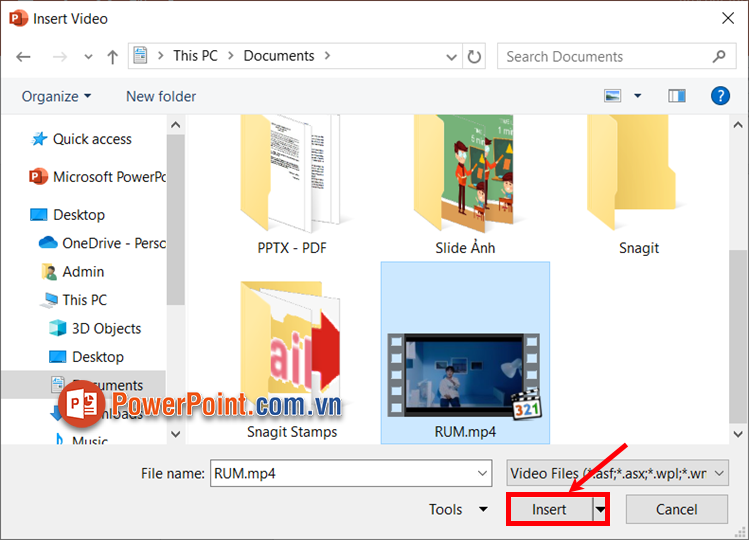Click the This PC computer icon

pyautogui.click(x=49, y=300)
